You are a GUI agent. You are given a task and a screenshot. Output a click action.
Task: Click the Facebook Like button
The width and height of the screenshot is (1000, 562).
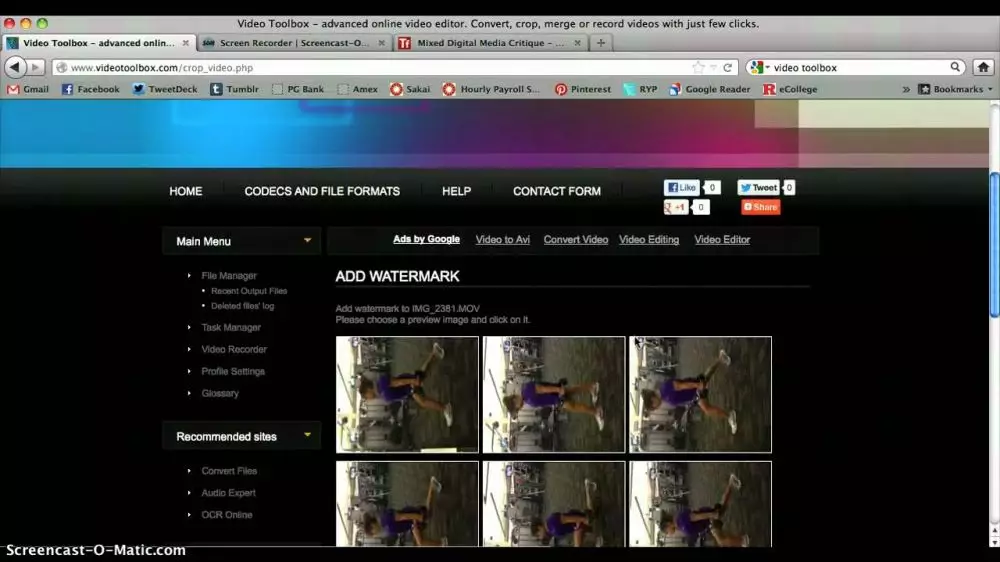coord(682,187)
